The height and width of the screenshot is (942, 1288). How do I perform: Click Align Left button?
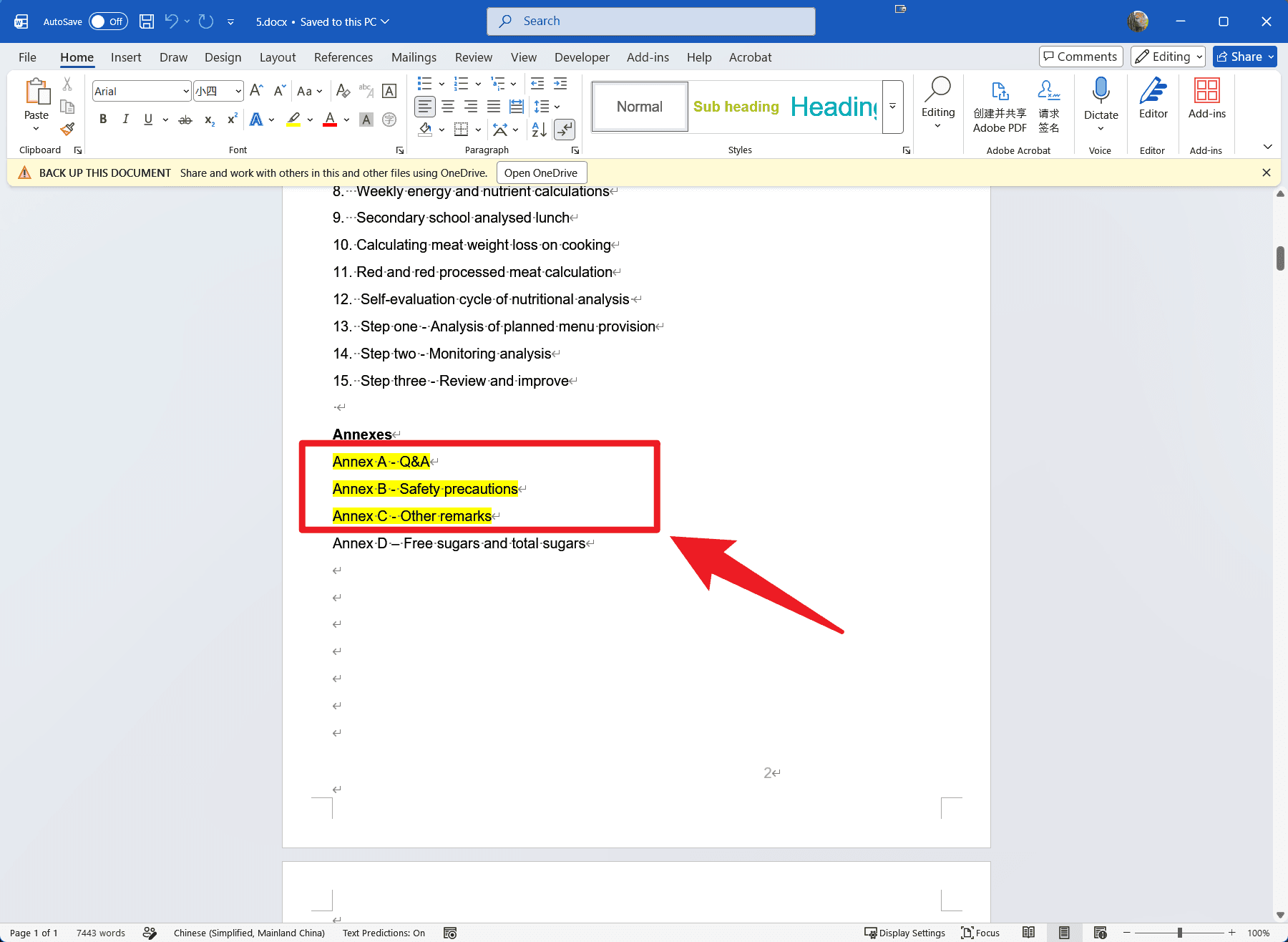(x=425, y=107)
